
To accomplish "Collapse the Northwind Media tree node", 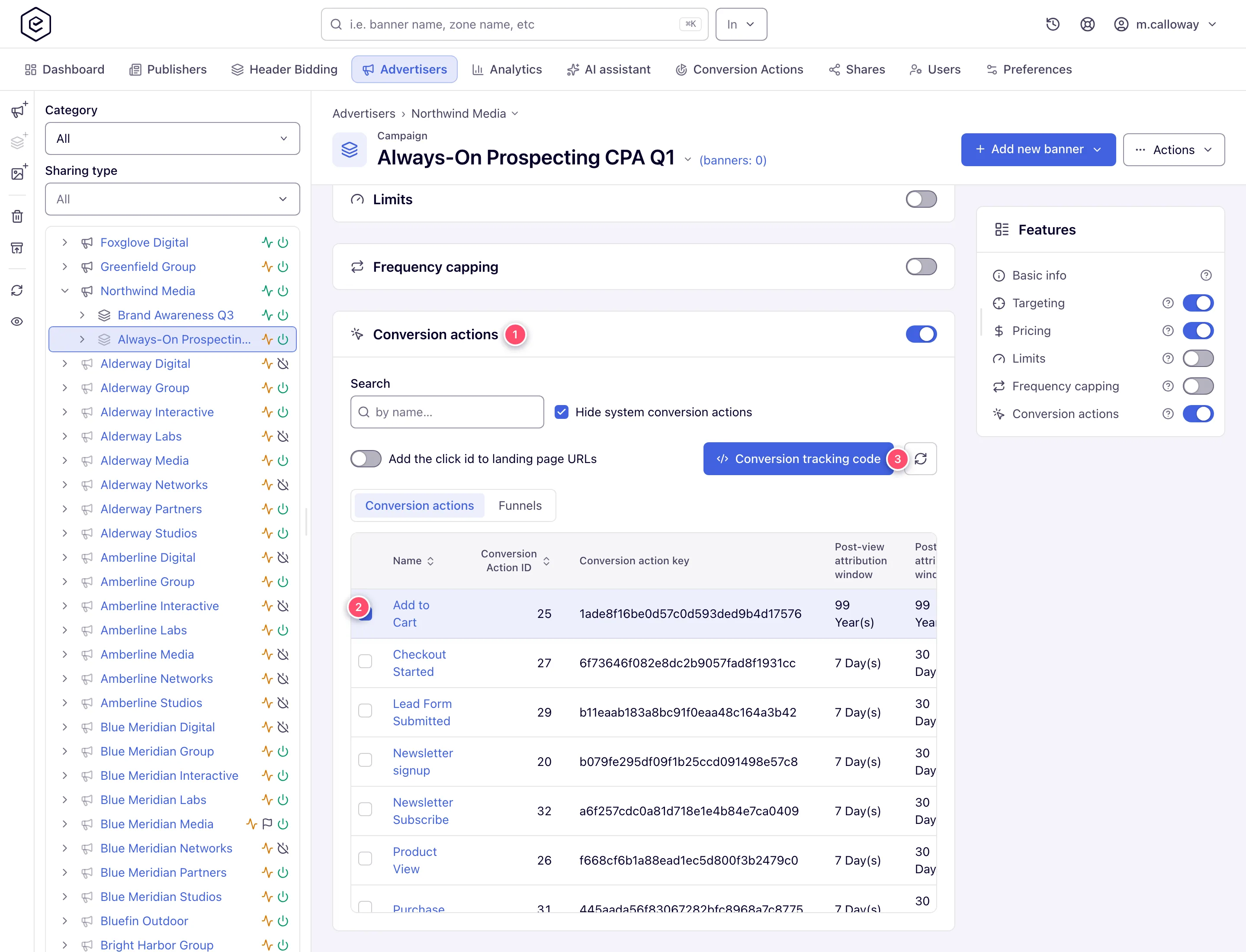I will pos(64,291).
